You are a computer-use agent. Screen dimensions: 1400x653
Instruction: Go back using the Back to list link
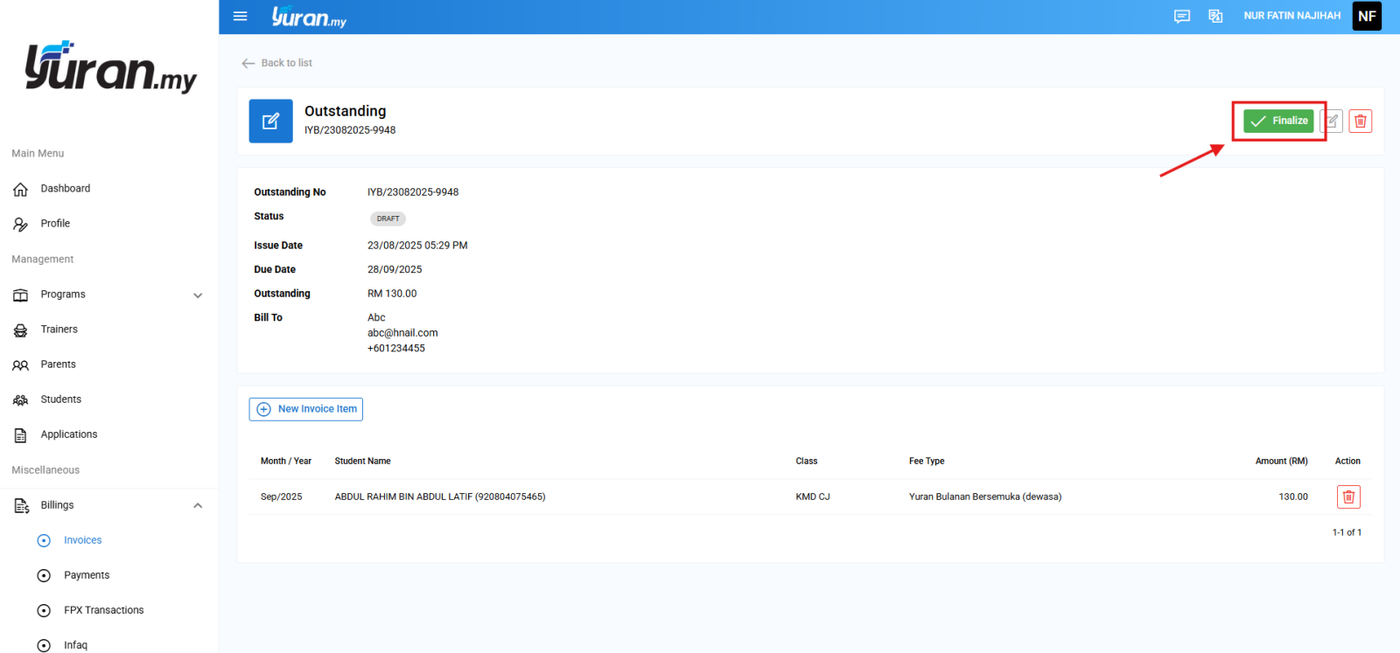pyautogui.click(x=277, y=63)
